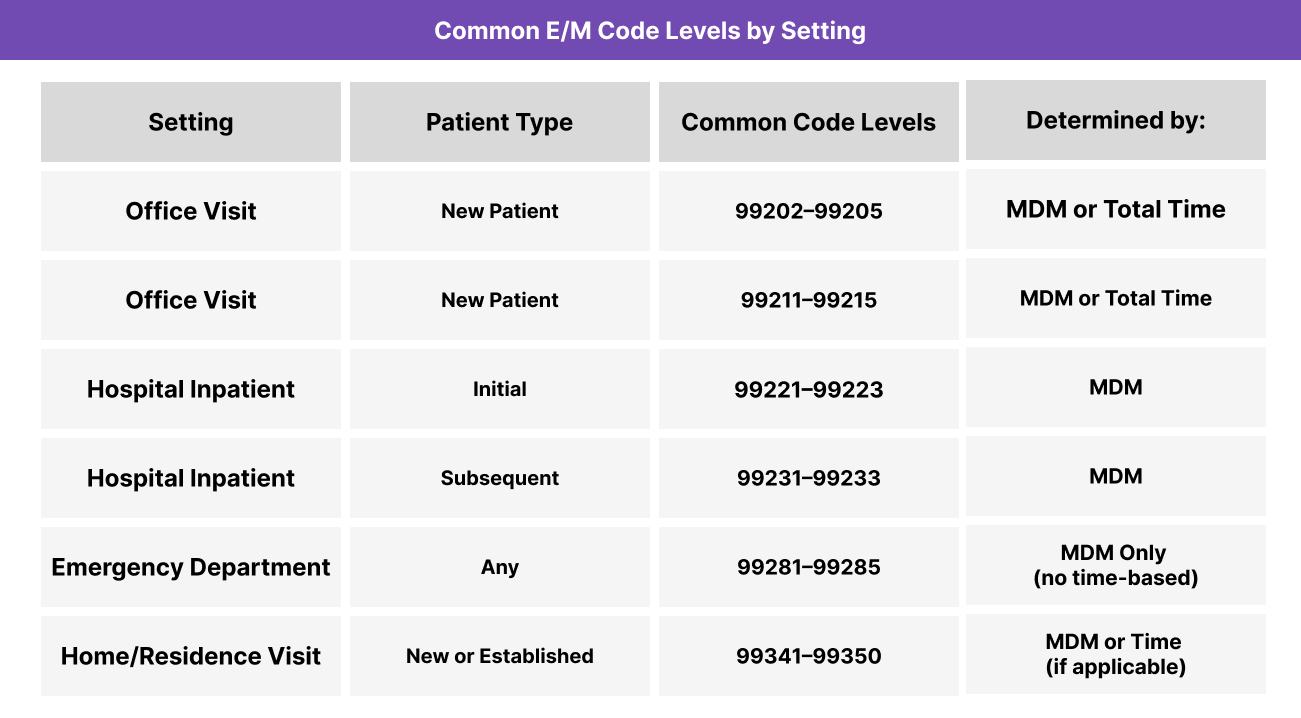This screenshot has height=718, width=1301.
Task: Select the Any patient type cell
Action: tap(499, 567)
